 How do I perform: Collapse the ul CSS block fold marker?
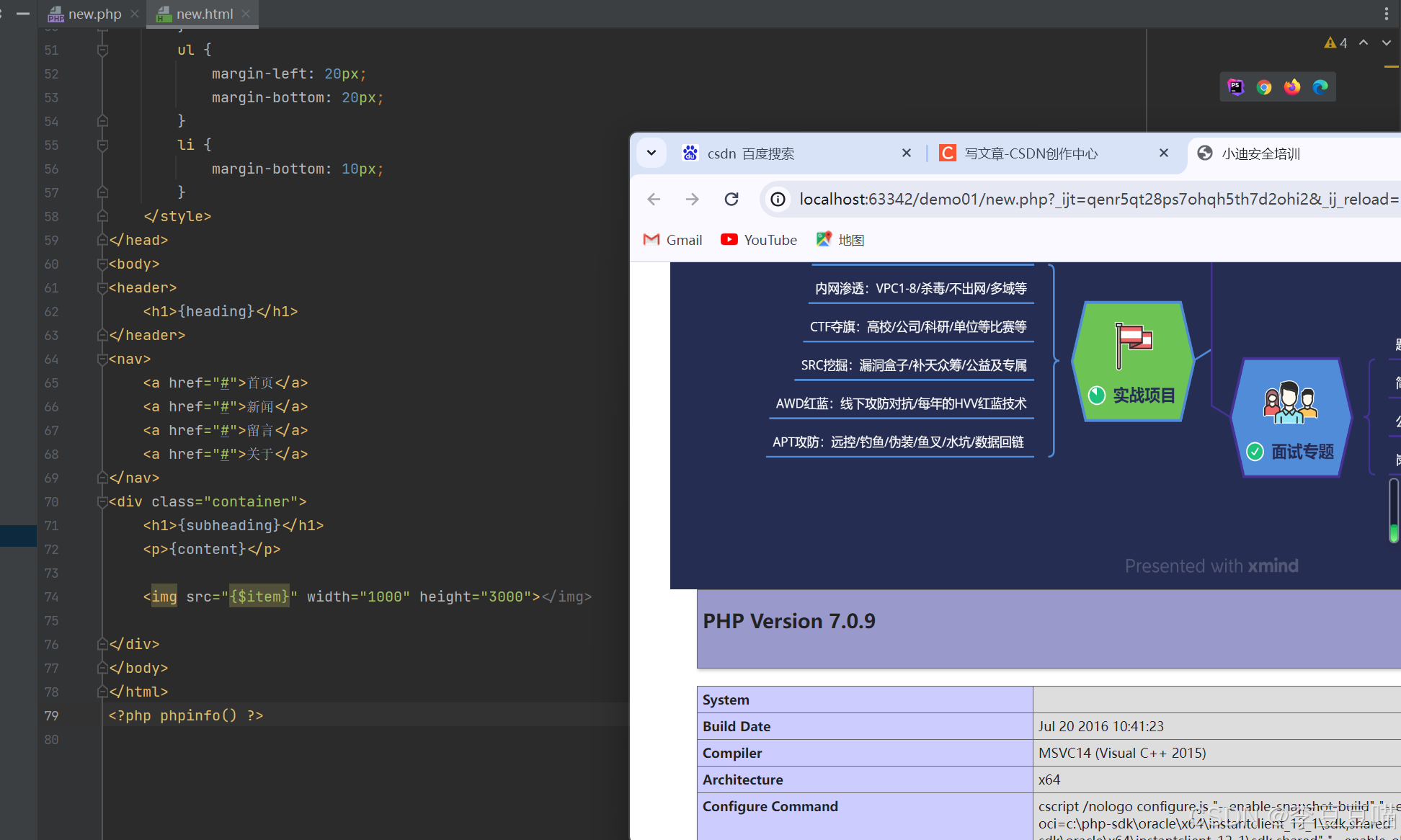(102, 50)
